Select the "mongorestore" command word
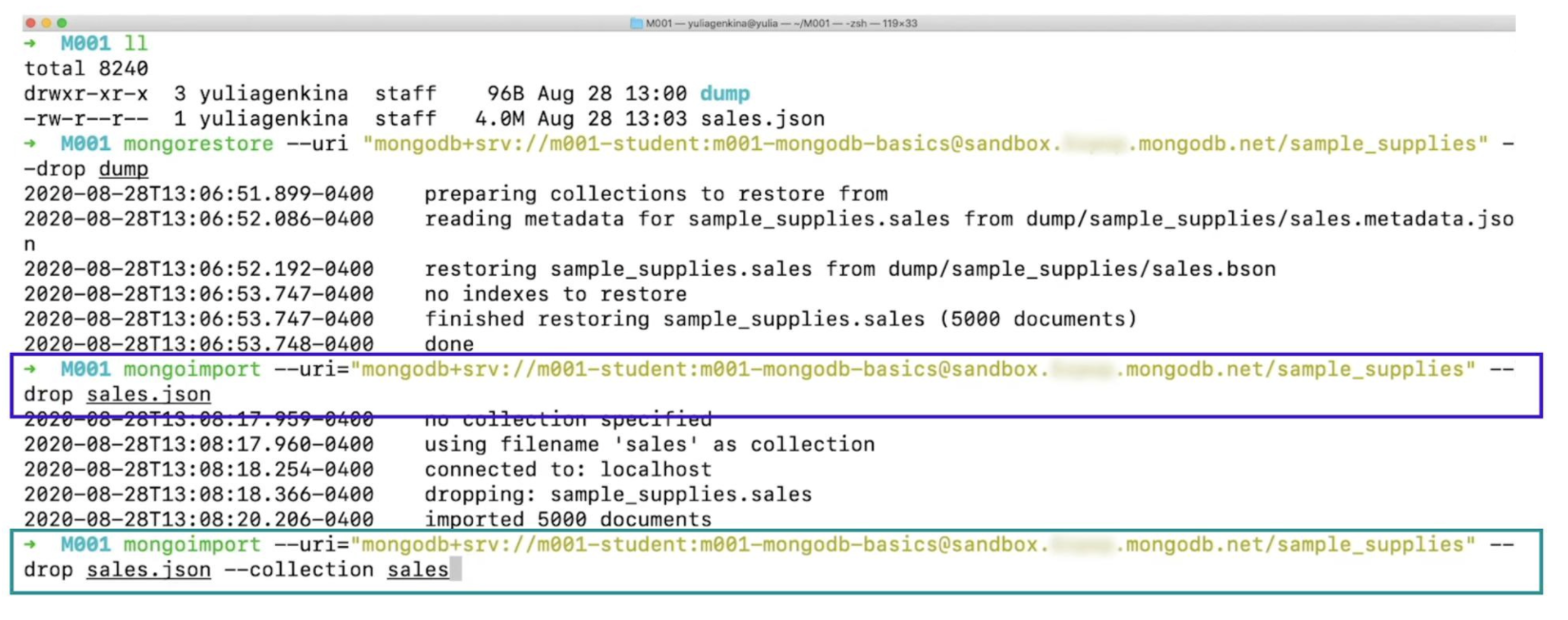Screen dimensions: 1568x620 point(198,144)
